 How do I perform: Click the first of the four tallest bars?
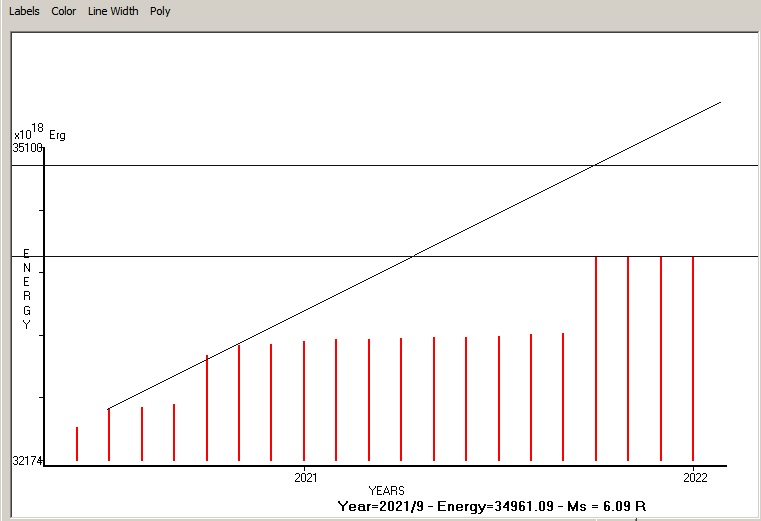(x=596, y=360)
